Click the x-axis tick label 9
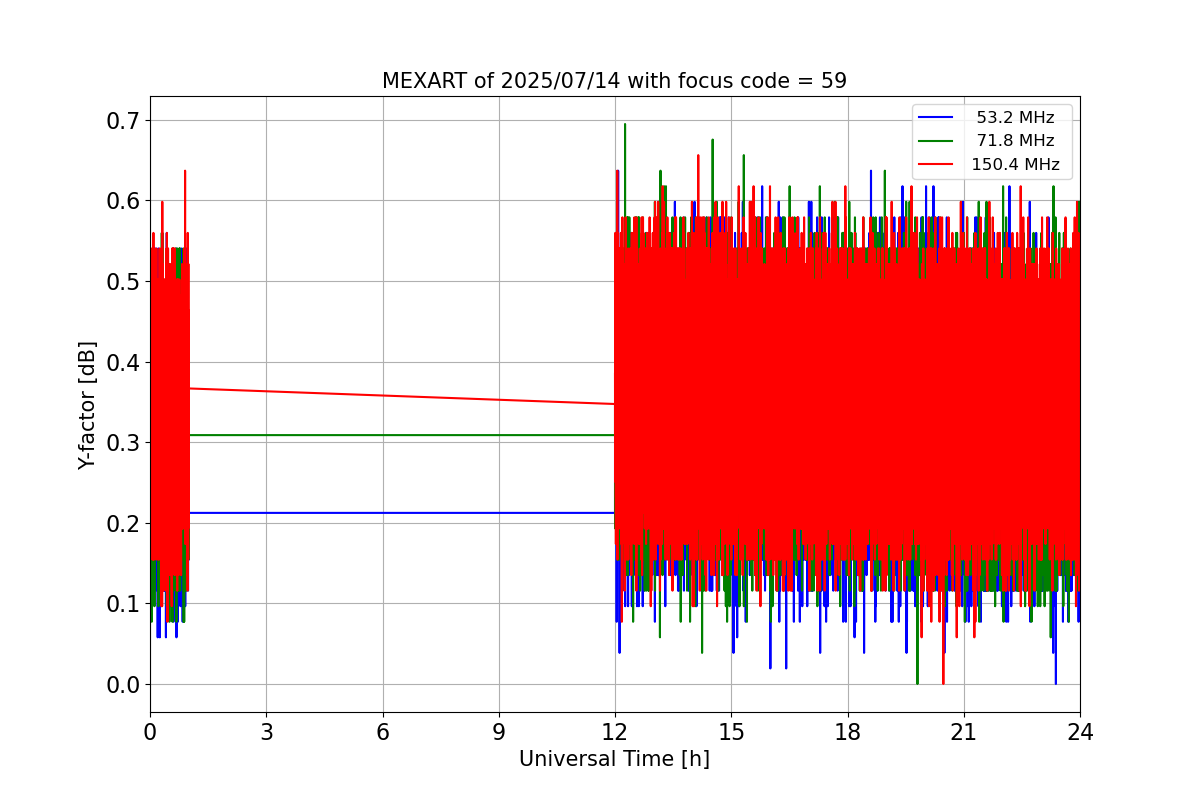The image size is (1200, 800). (x=499, y=732)
